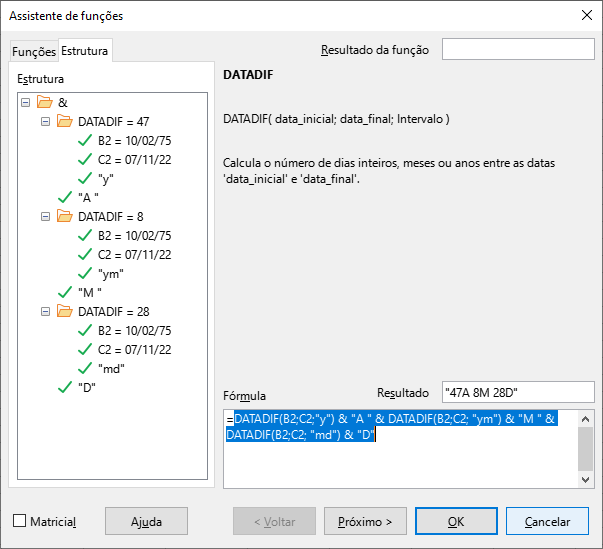Collapse the & root tree node

pyautogui.click(x=25, y=103)
